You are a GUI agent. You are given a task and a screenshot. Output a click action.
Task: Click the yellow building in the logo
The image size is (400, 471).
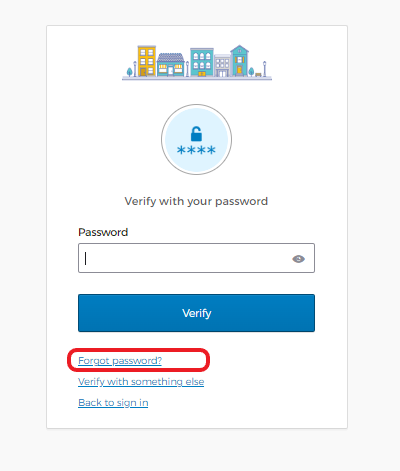[147, 61]
